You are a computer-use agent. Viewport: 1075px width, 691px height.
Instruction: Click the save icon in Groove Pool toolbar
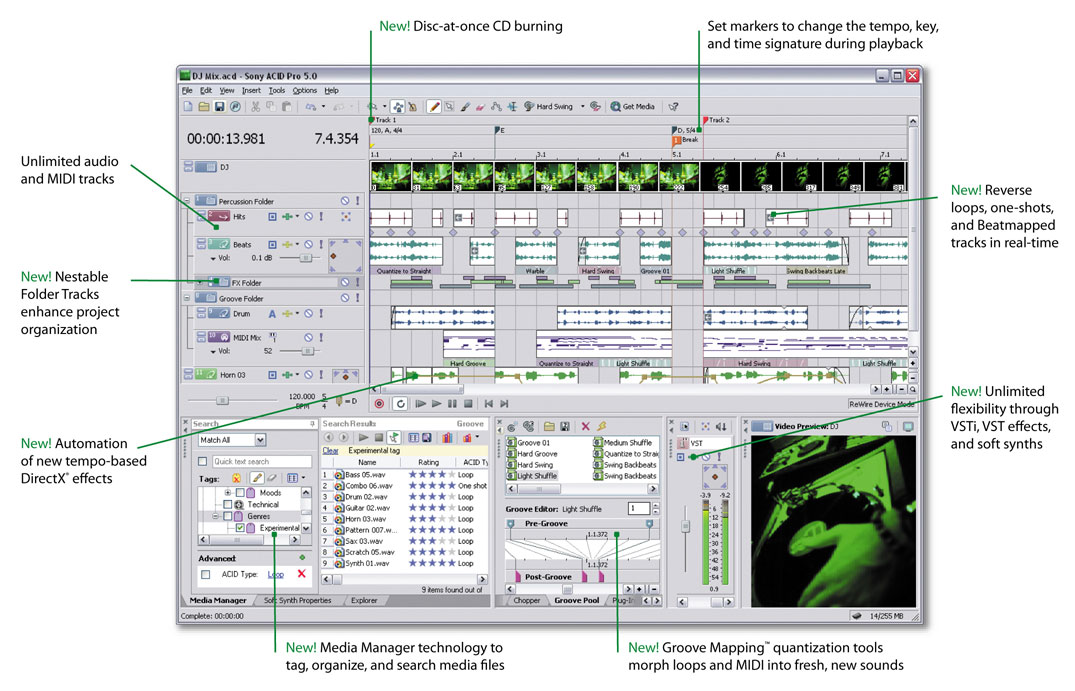tap(565, 426)
